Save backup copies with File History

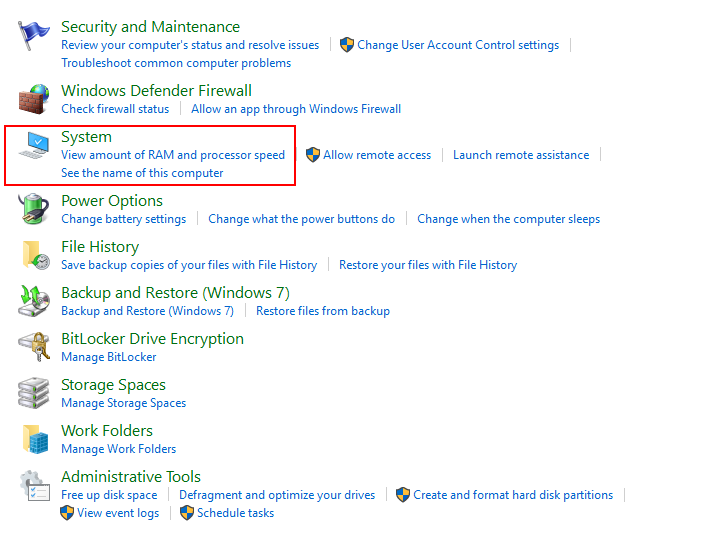pyautogui.click(x=189, y=265)
